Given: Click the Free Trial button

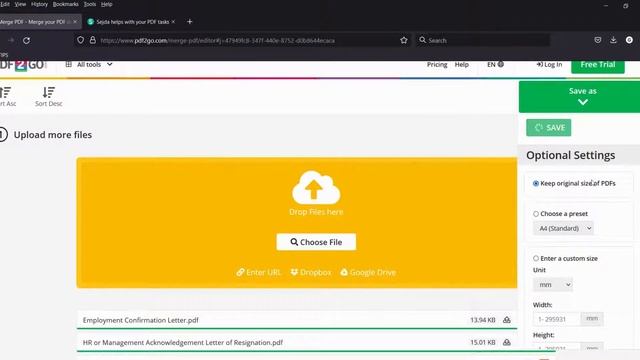Looking at the screenshot, I should tap(598, 65).
